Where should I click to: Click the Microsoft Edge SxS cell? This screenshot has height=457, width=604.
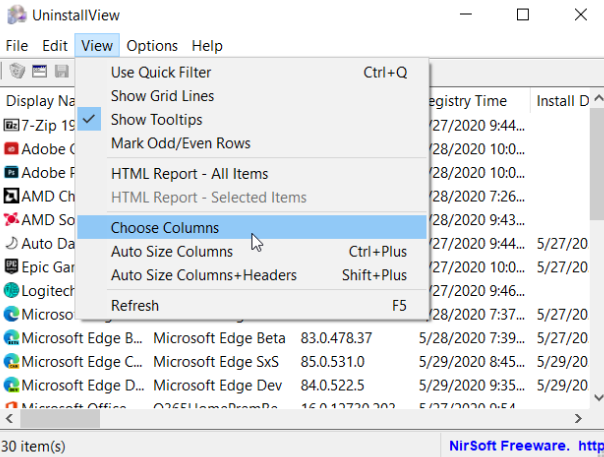216,361
